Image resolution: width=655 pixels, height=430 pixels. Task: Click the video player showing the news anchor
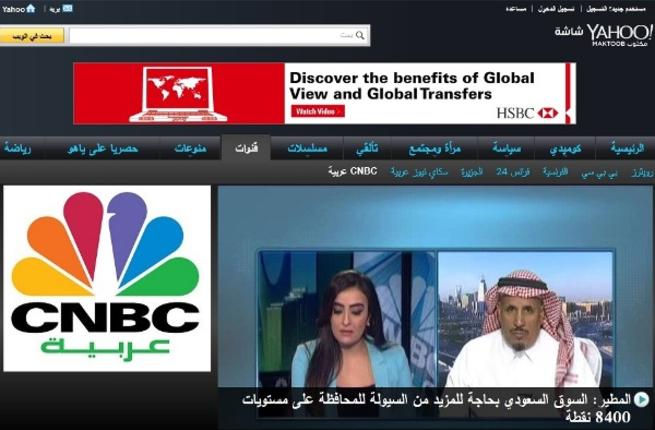point(435,300)
